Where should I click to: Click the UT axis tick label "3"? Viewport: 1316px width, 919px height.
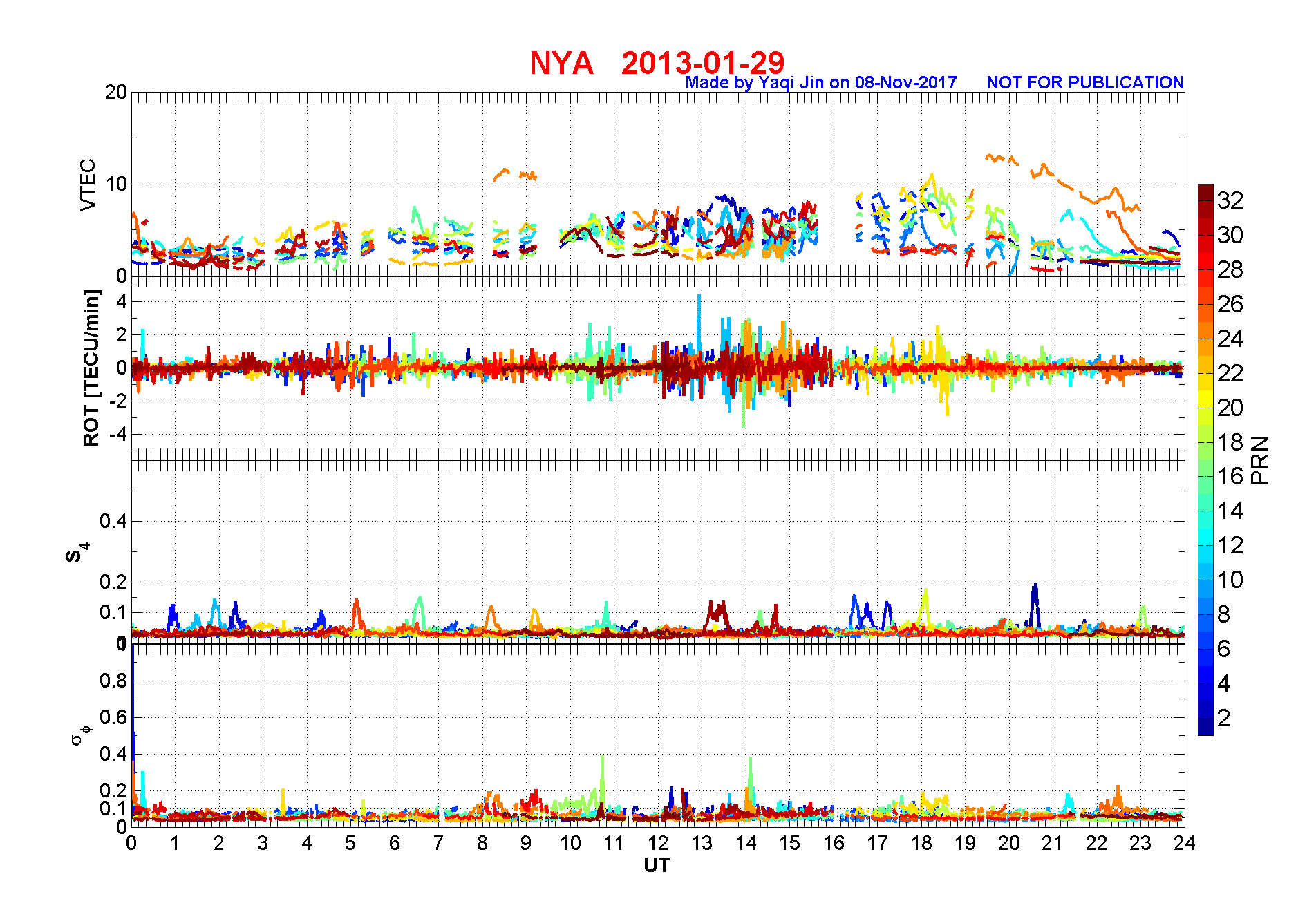(263, 843)
